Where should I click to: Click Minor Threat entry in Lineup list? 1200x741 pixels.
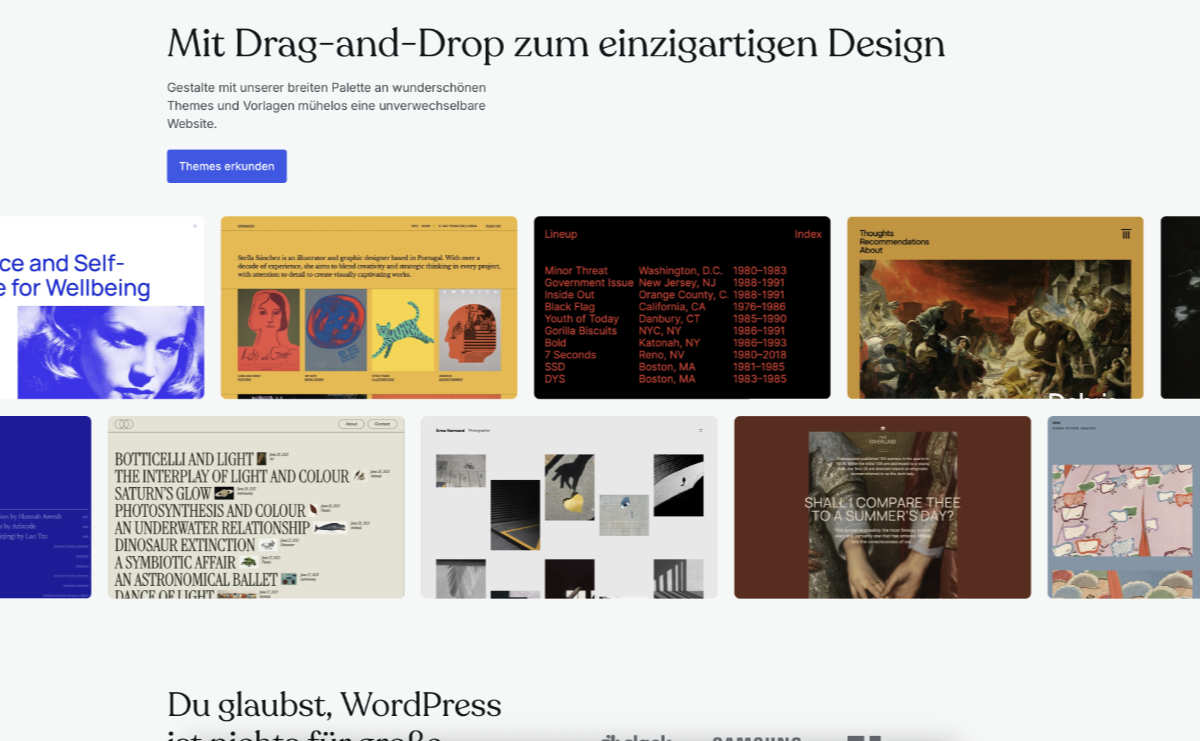tap(576, 271)
